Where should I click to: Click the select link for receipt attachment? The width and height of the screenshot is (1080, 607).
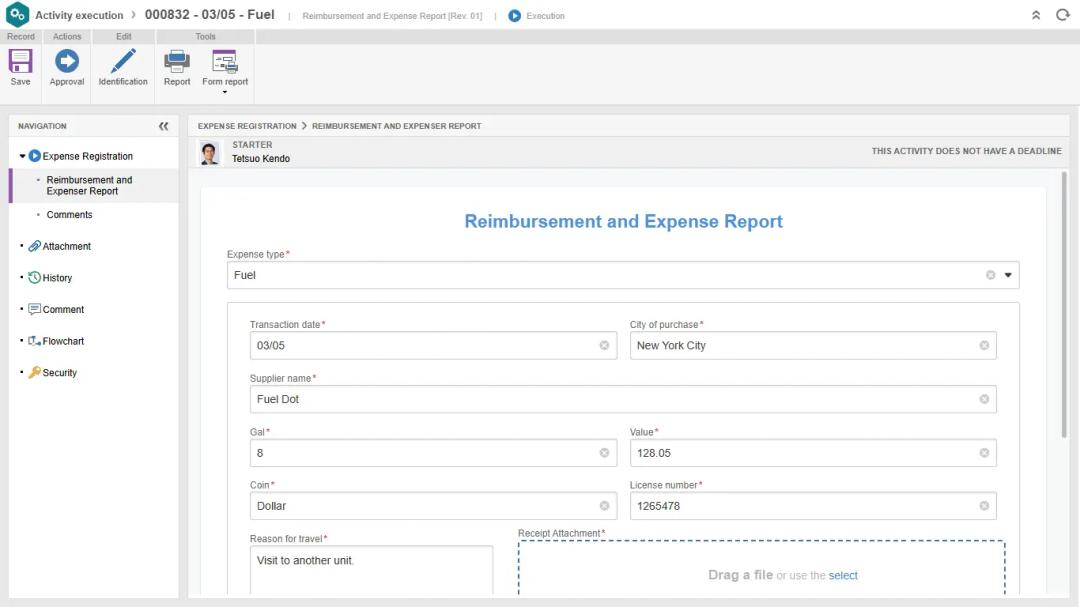843,575
